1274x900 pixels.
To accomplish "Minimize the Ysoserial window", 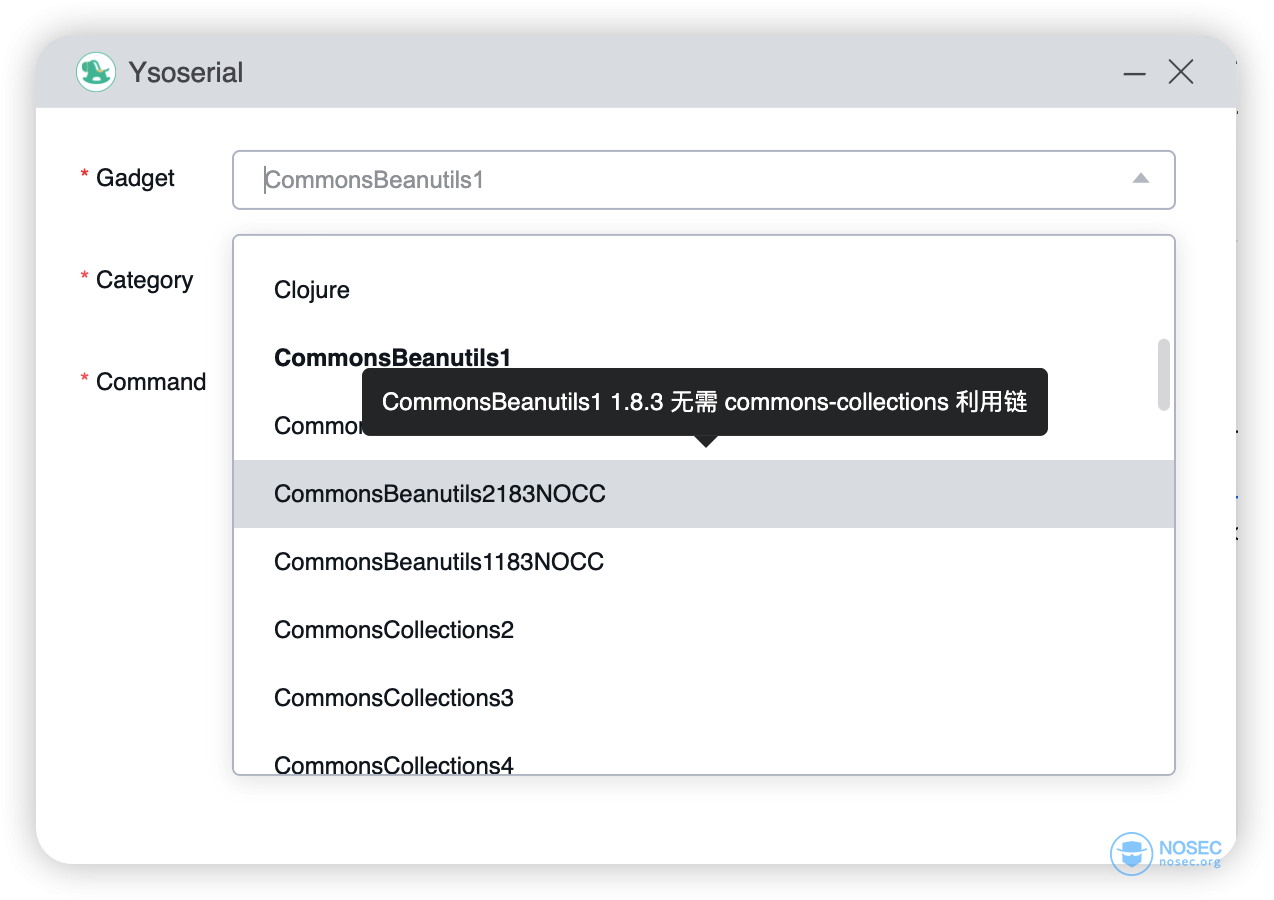I will point(1134,73).
